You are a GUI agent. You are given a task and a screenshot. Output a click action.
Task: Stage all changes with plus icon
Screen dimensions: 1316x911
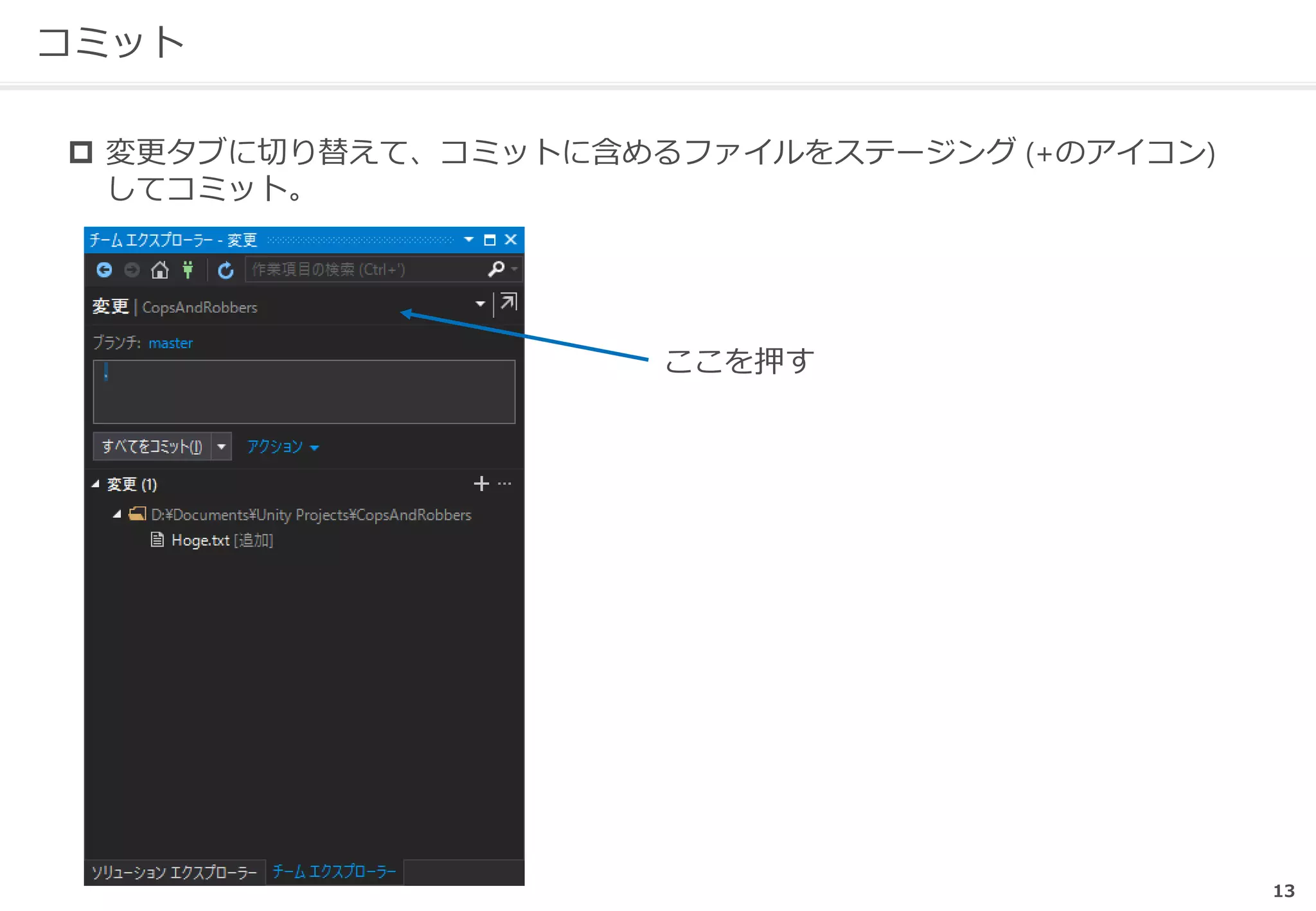[481, 484]
